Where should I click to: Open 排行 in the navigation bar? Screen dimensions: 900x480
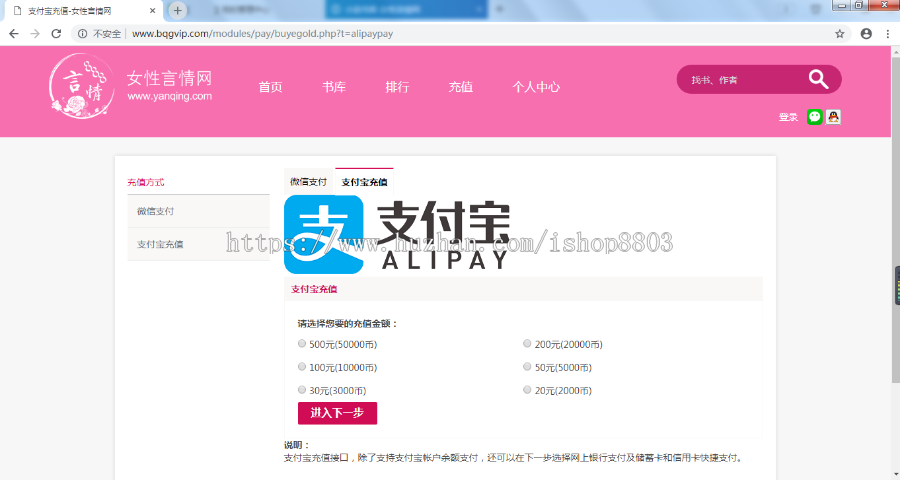[x=397, y=87]
